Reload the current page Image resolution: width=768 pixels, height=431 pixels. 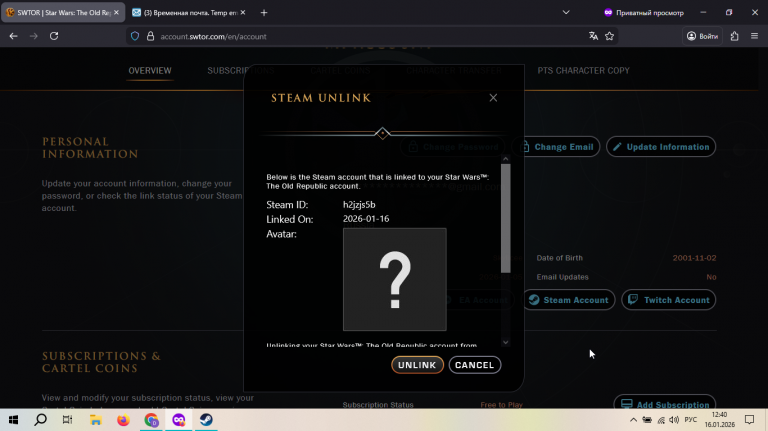[54, 36]
